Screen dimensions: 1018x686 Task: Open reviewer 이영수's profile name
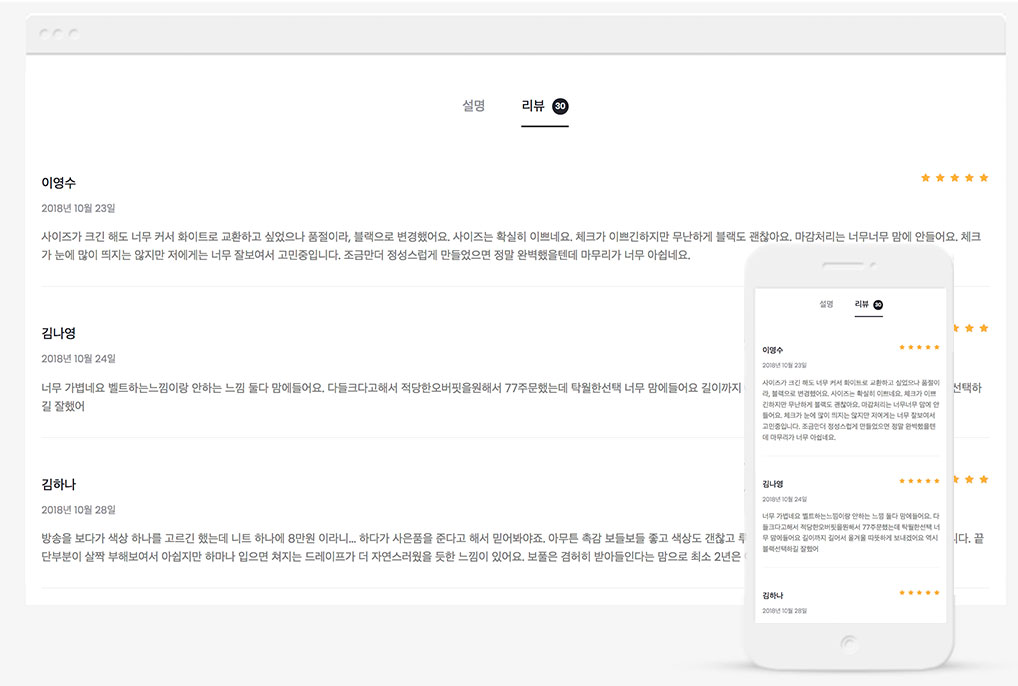coord(58,182)
